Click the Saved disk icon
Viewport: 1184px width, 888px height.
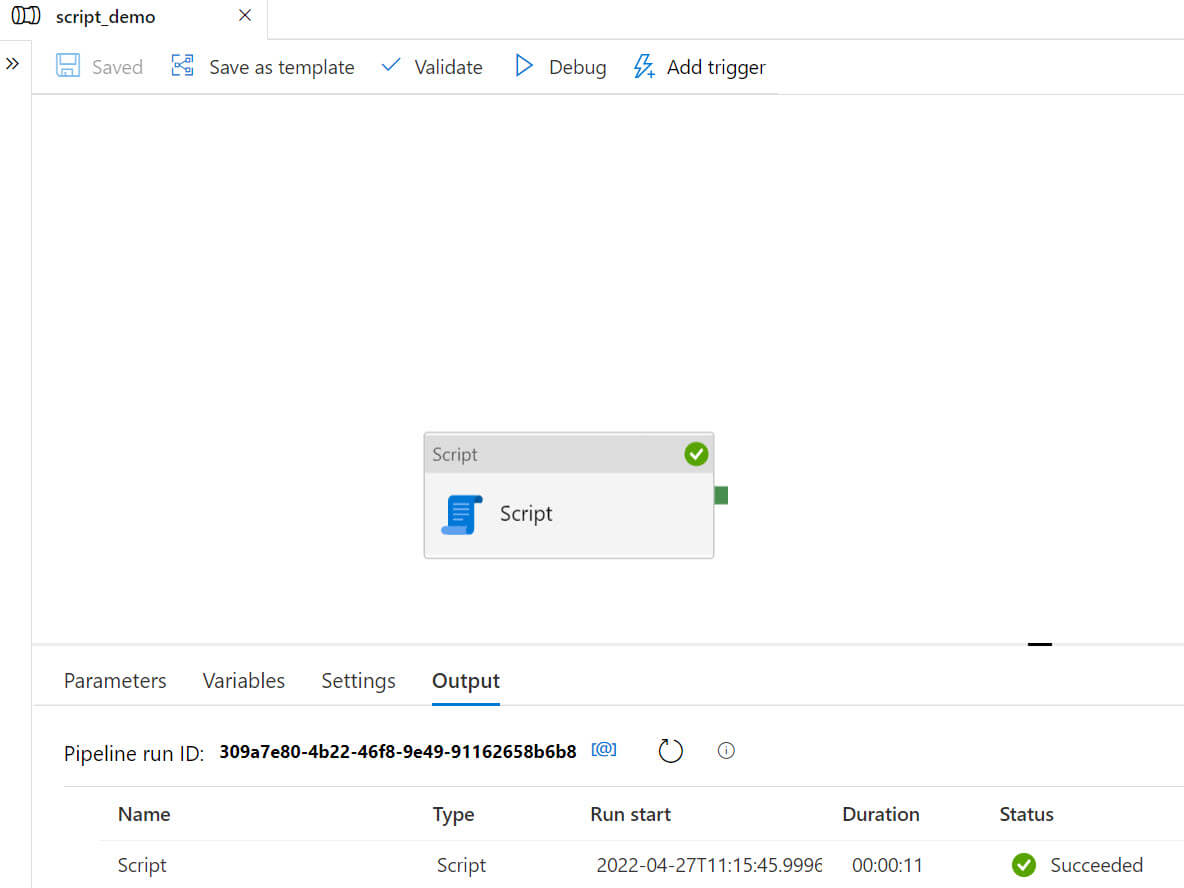(68, 66)
